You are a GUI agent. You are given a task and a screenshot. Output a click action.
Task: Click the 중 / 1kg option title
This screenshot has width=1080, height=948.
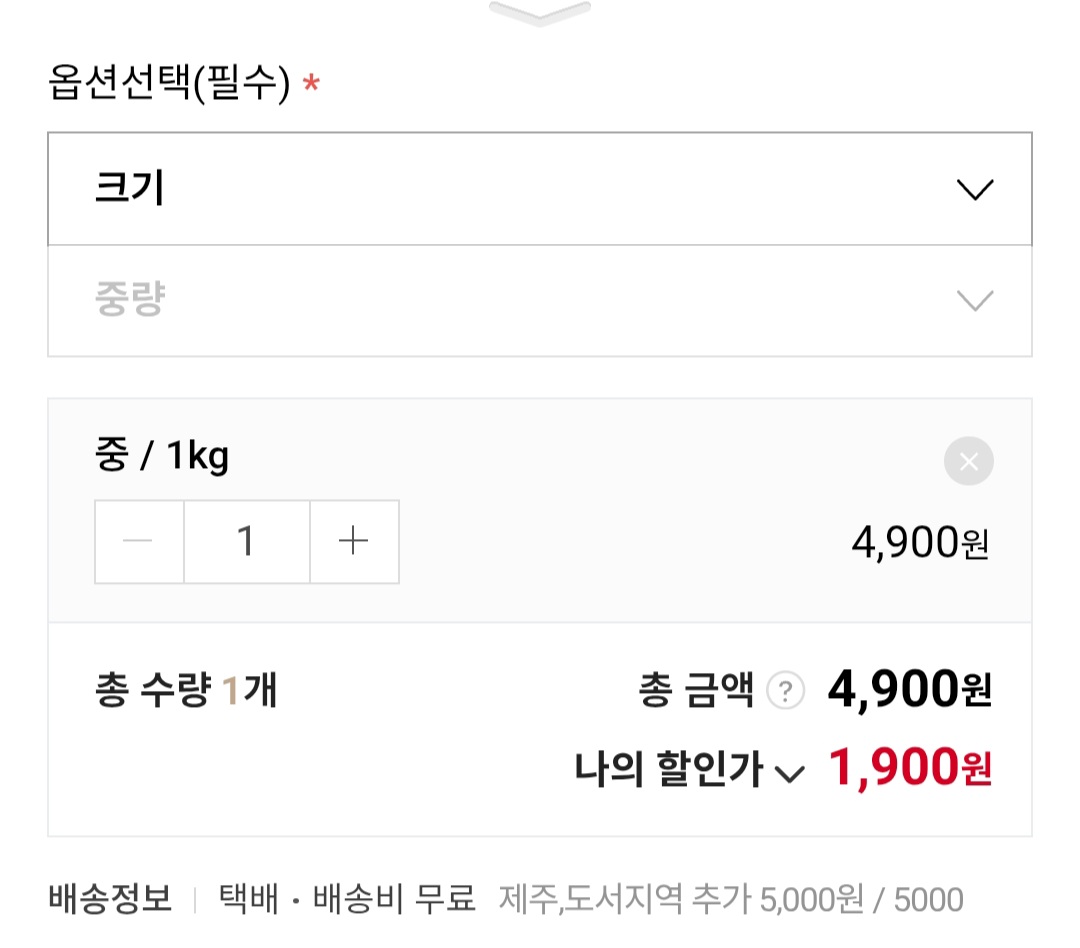(x=162, y=457)
